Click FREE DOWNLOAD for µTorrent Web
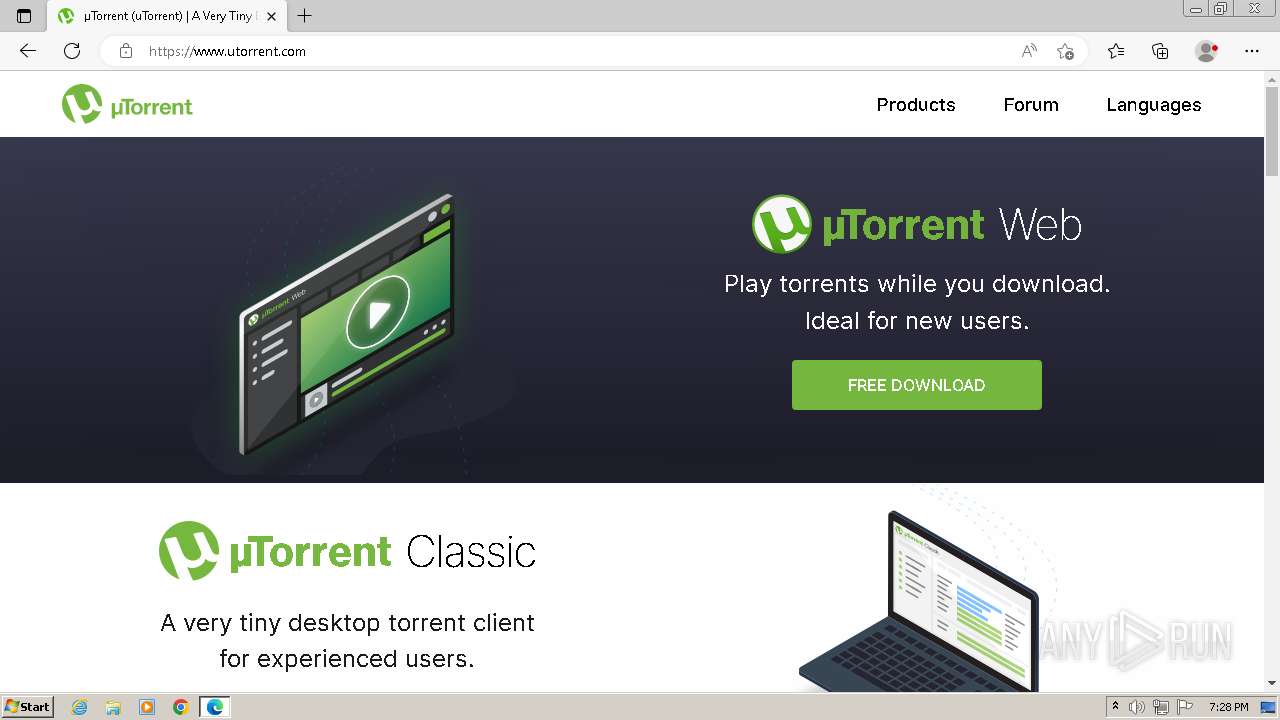This screenshot has width=1280, height=720. pyautogui.click(x=917, y=385)
